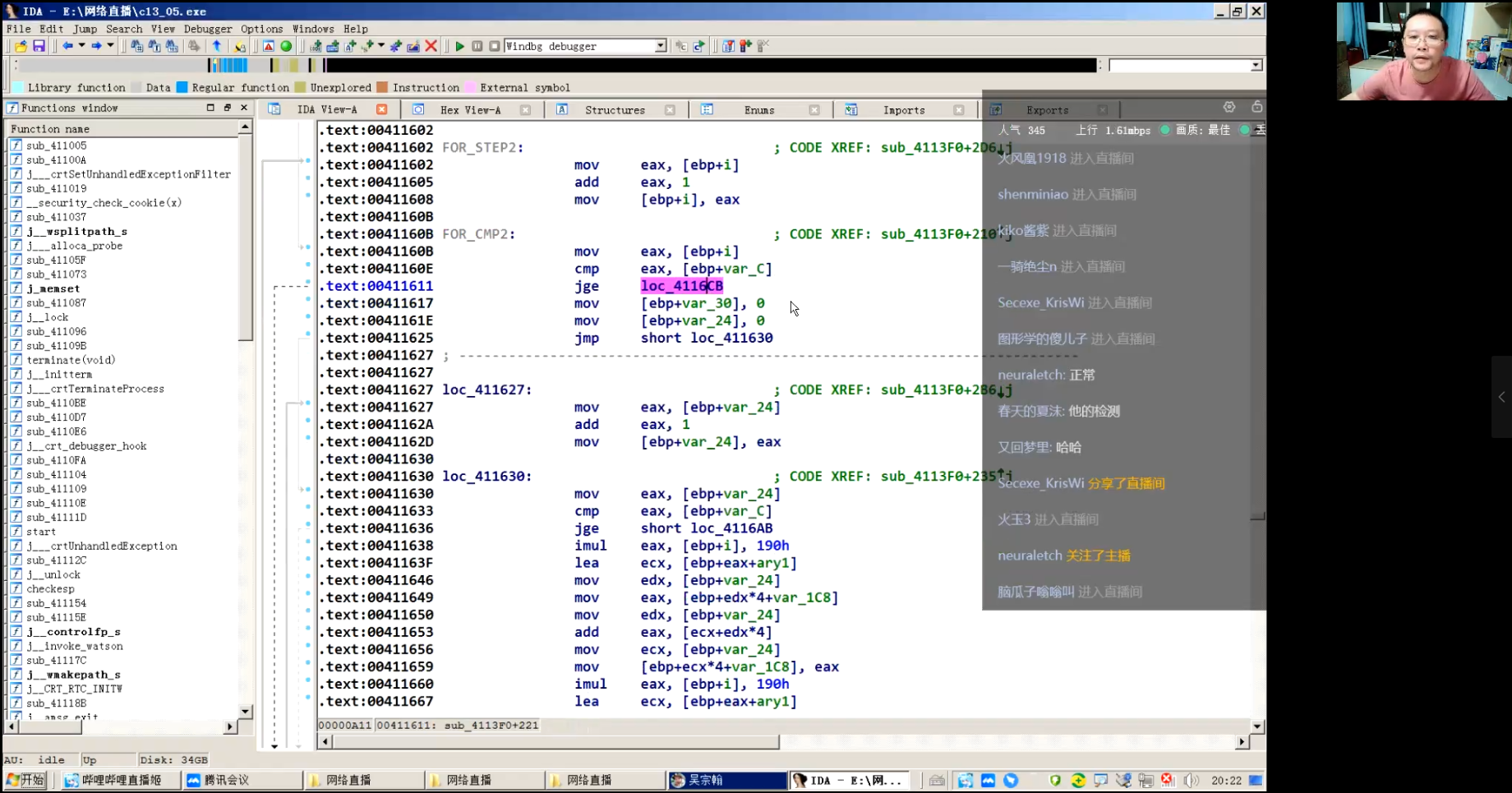Expand side panel chevron at right edge
Screen dimensions: 1512x793
(1501, 397)
